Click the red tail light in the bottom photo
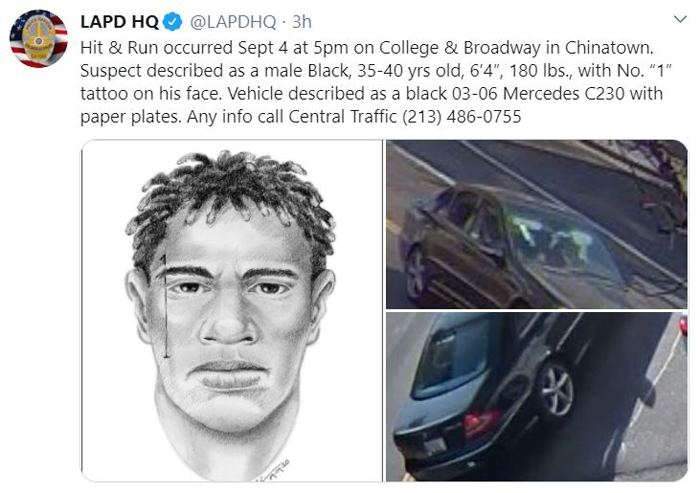This screenshot has width=700, height=493. (482, 423)
